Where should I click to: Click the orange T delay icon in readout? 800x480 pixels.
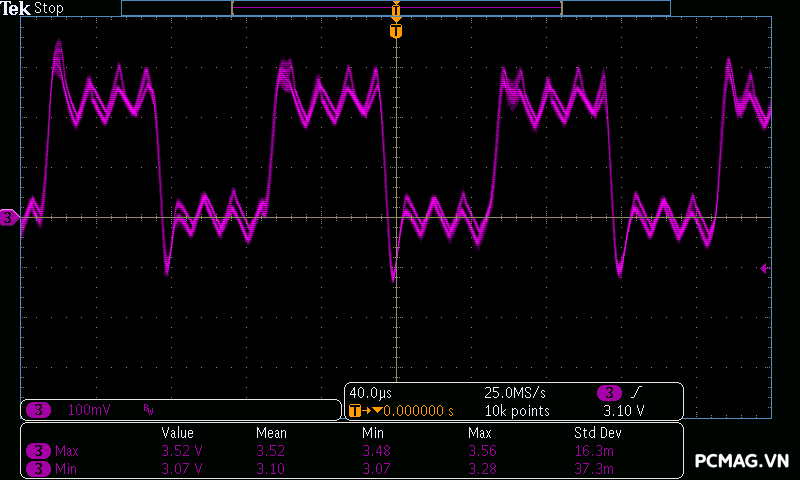(x=354, y=410)
